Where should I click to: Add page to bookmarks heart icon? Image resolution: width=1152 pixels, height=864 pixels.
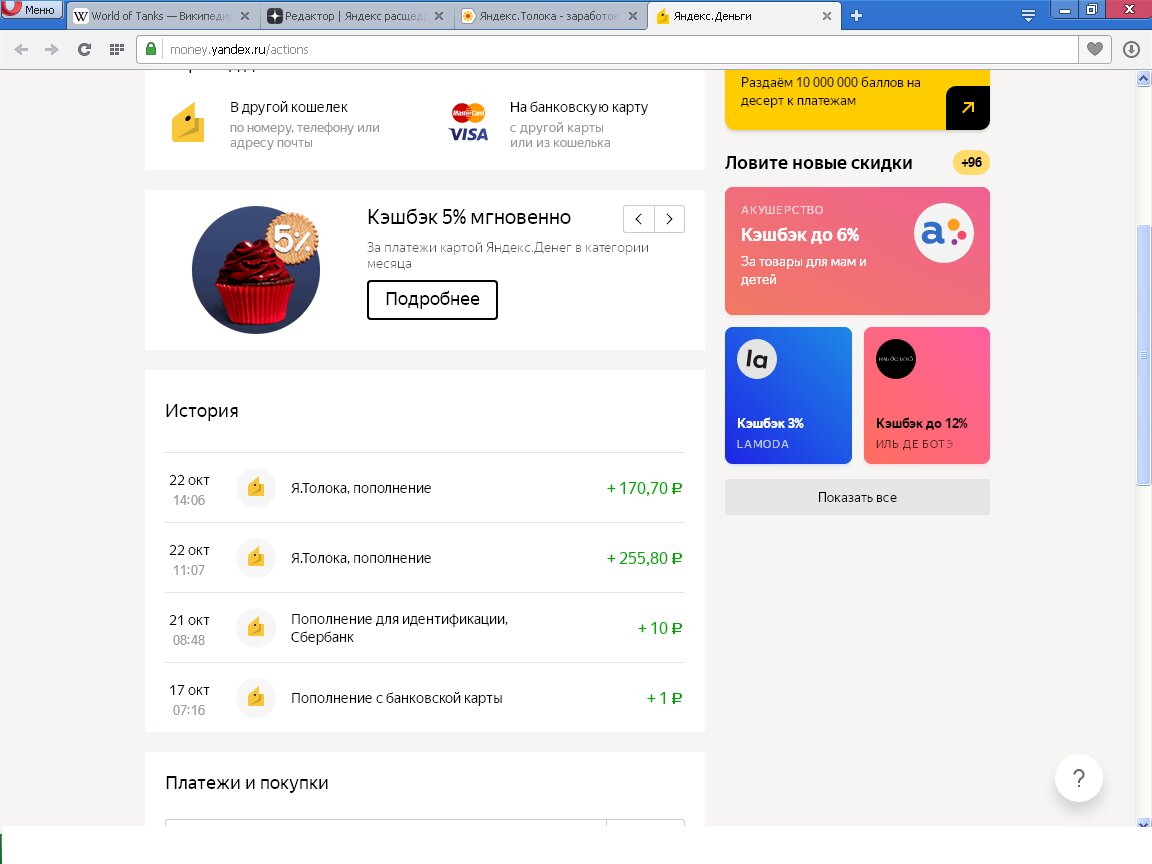tap(1095, 49)
